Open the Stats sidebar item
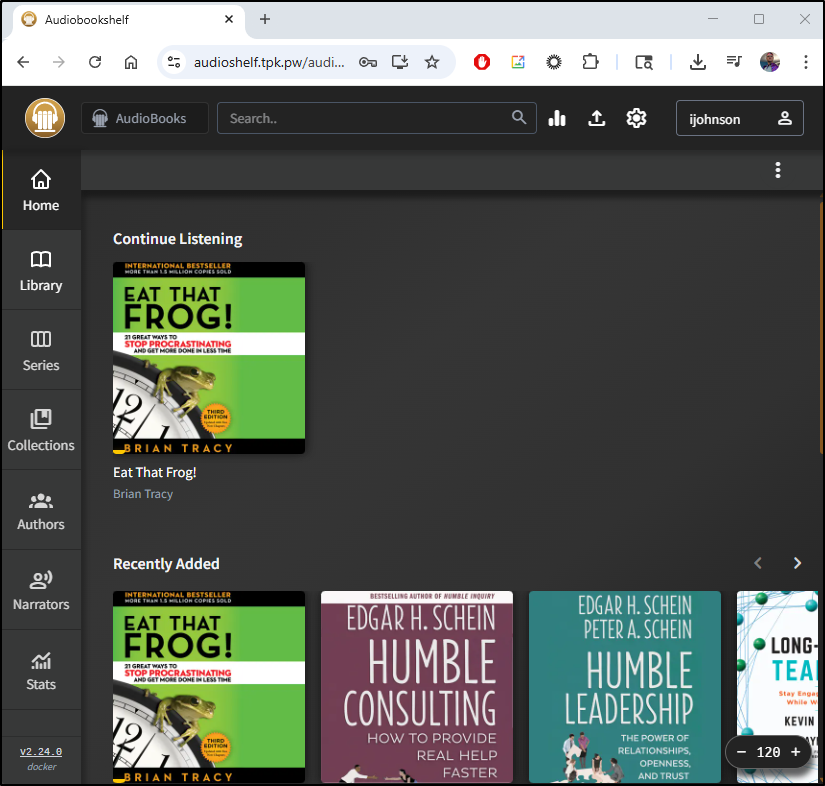 41,670
